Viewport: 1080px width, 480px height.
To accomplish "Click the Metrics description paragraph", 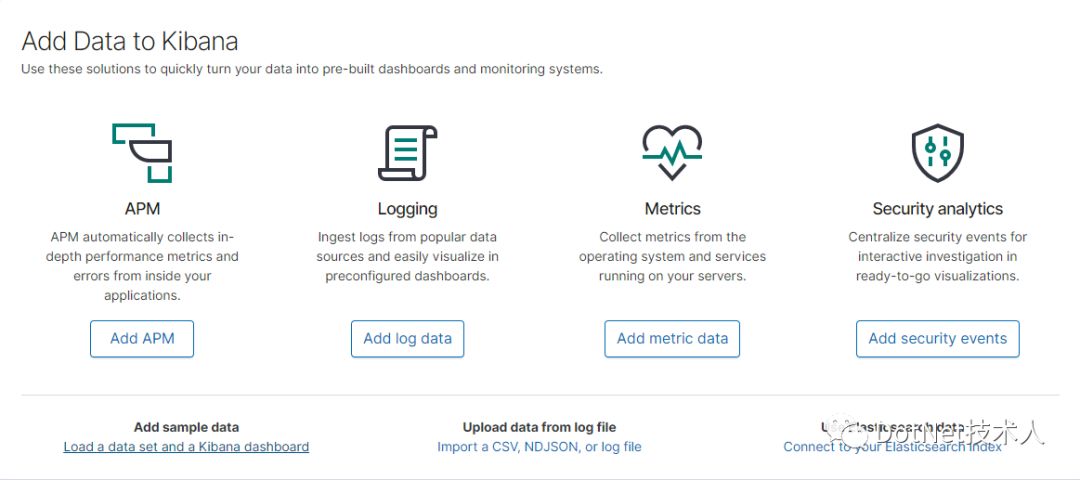I will point(672,257).
